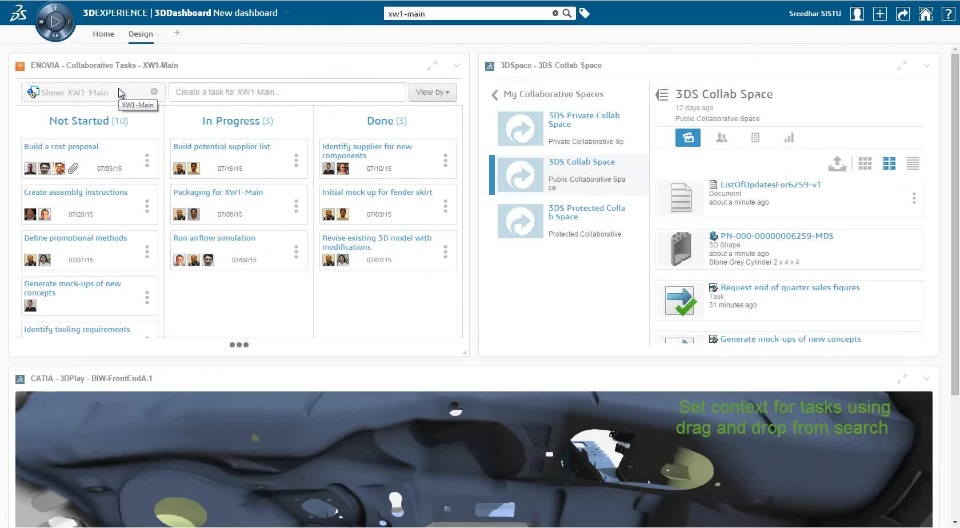
Task: Switch to tile view
Action: pyautogui.click(x=889, y=164)
